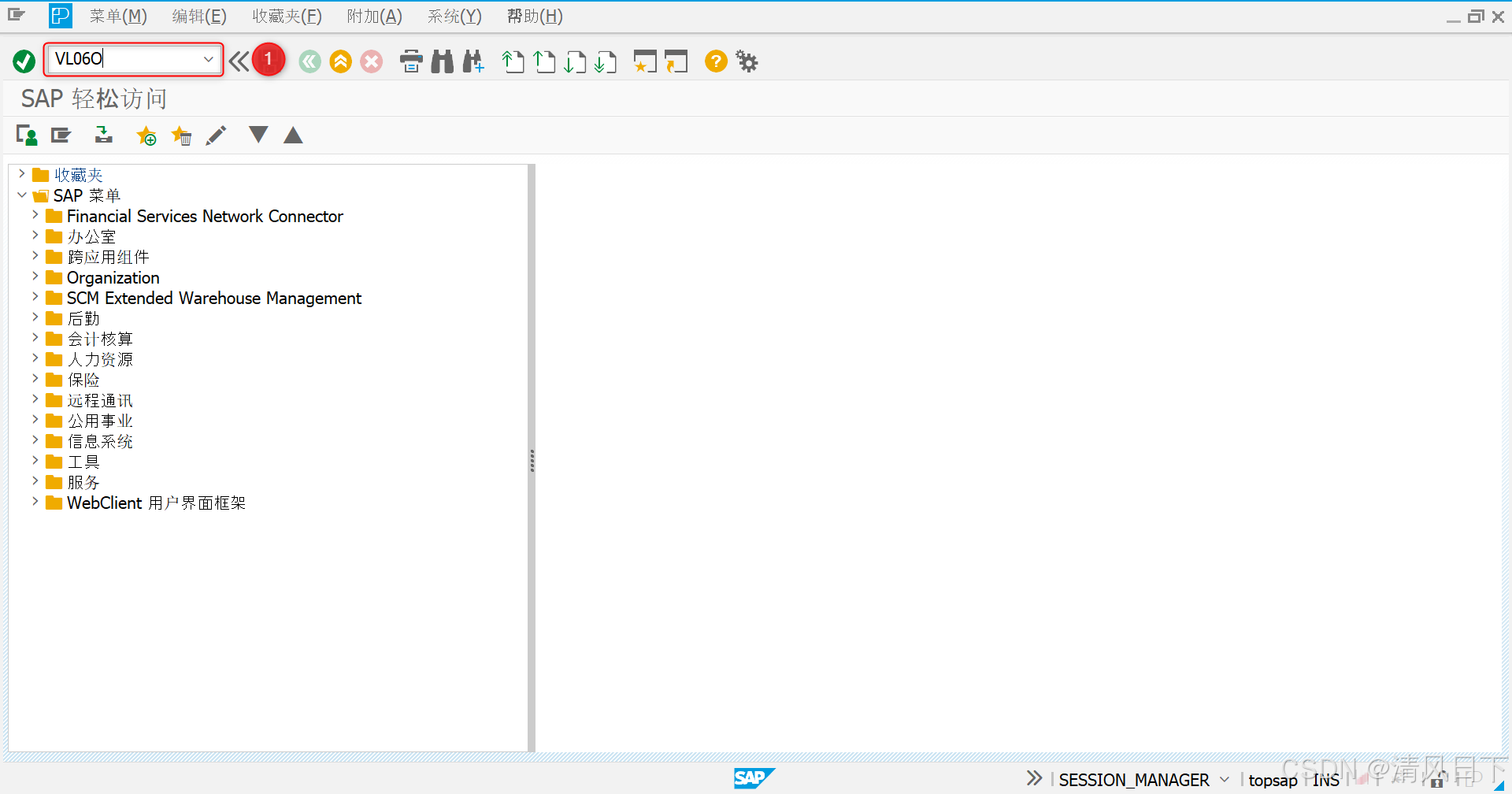Click the yellow Exit up-arrow icon
Viewport: 1512px width, 794px height.
coord(341,61)
